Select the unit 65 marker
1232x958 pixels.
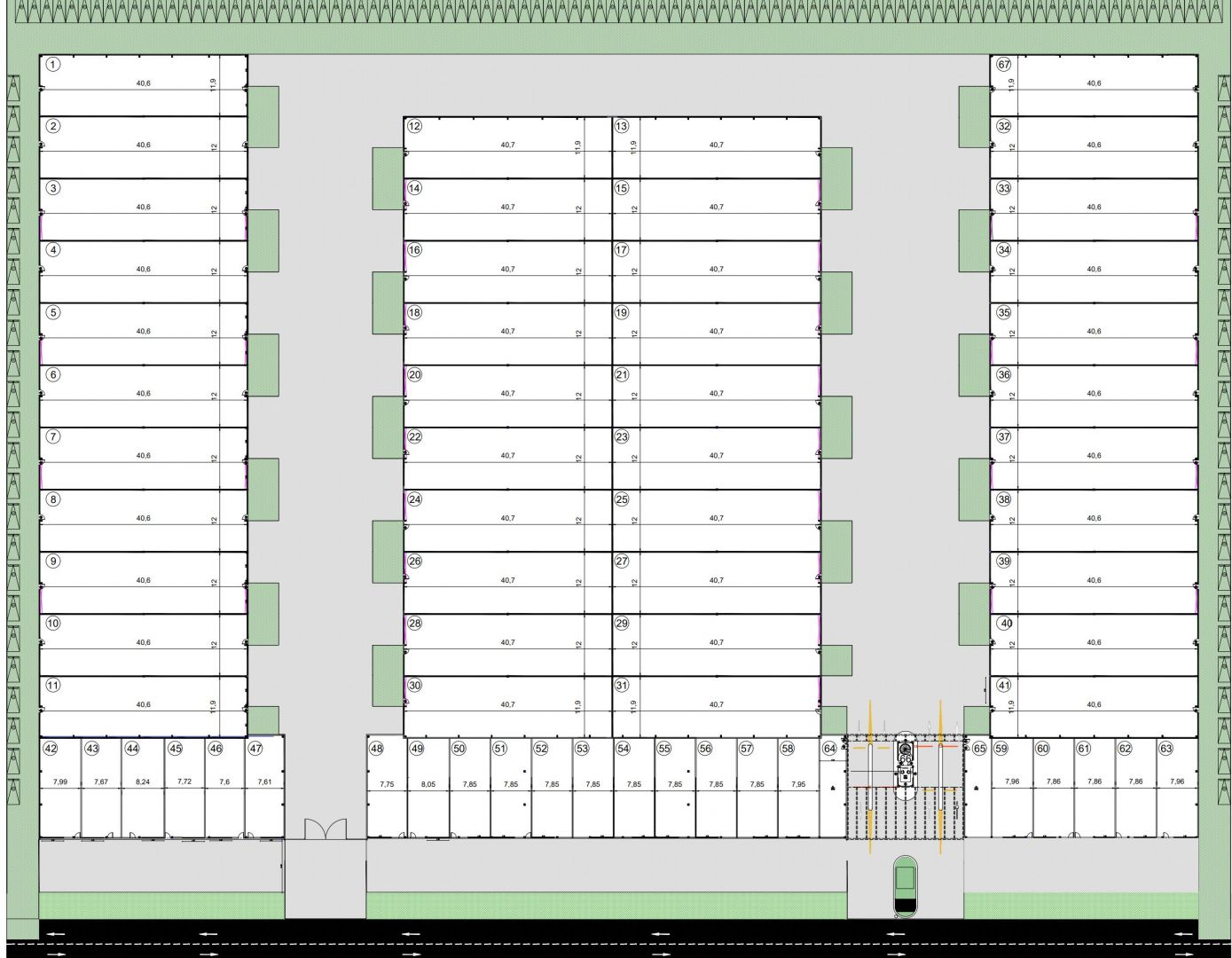coord(979,749)
